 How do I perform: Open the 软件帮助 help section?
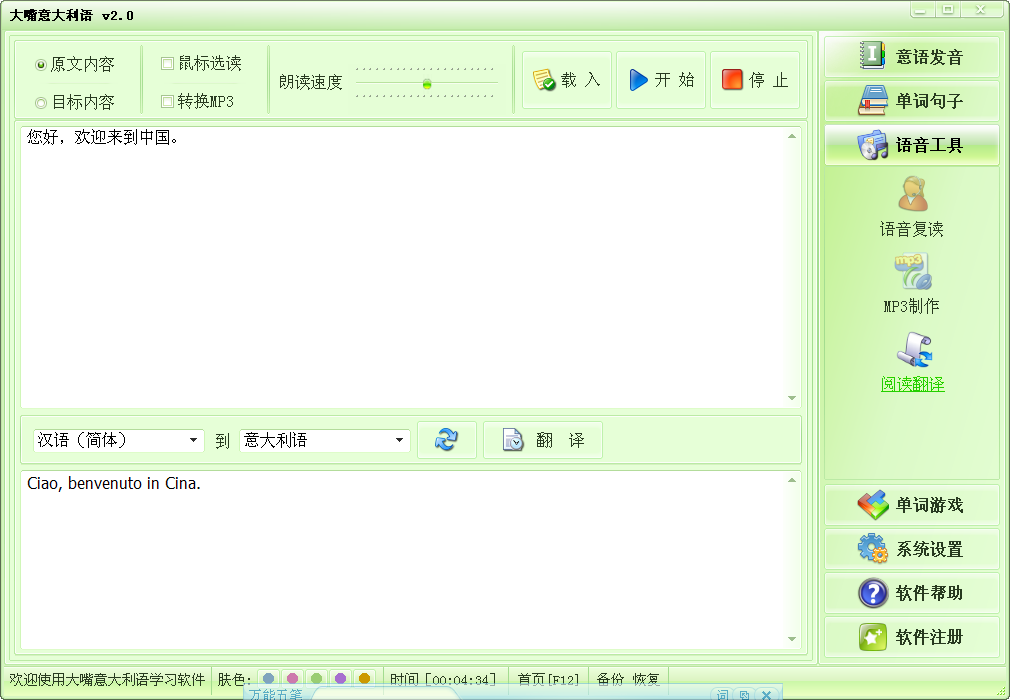(911, 592)
